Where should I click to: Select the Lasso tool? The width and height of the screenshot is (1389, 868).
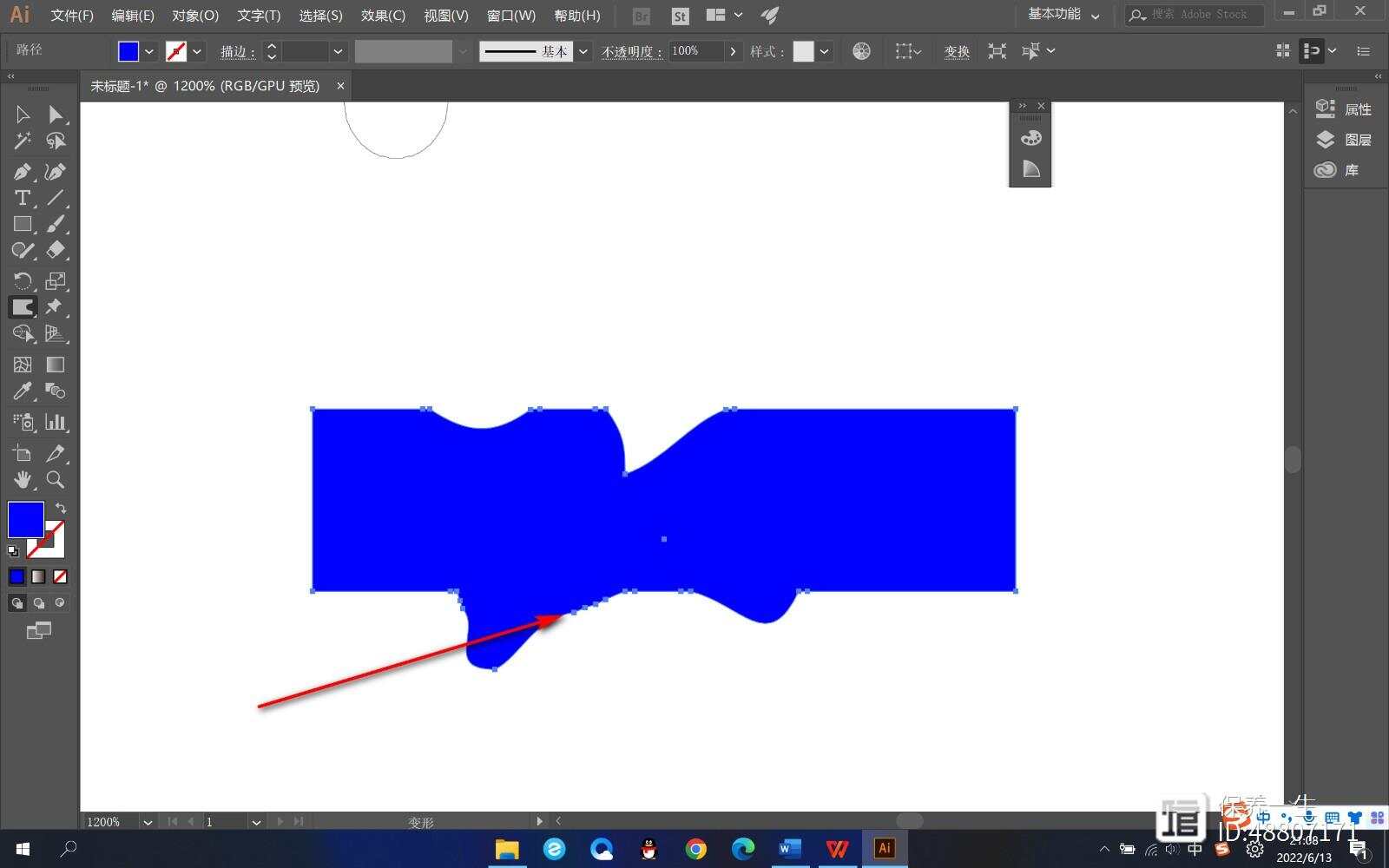56,141
